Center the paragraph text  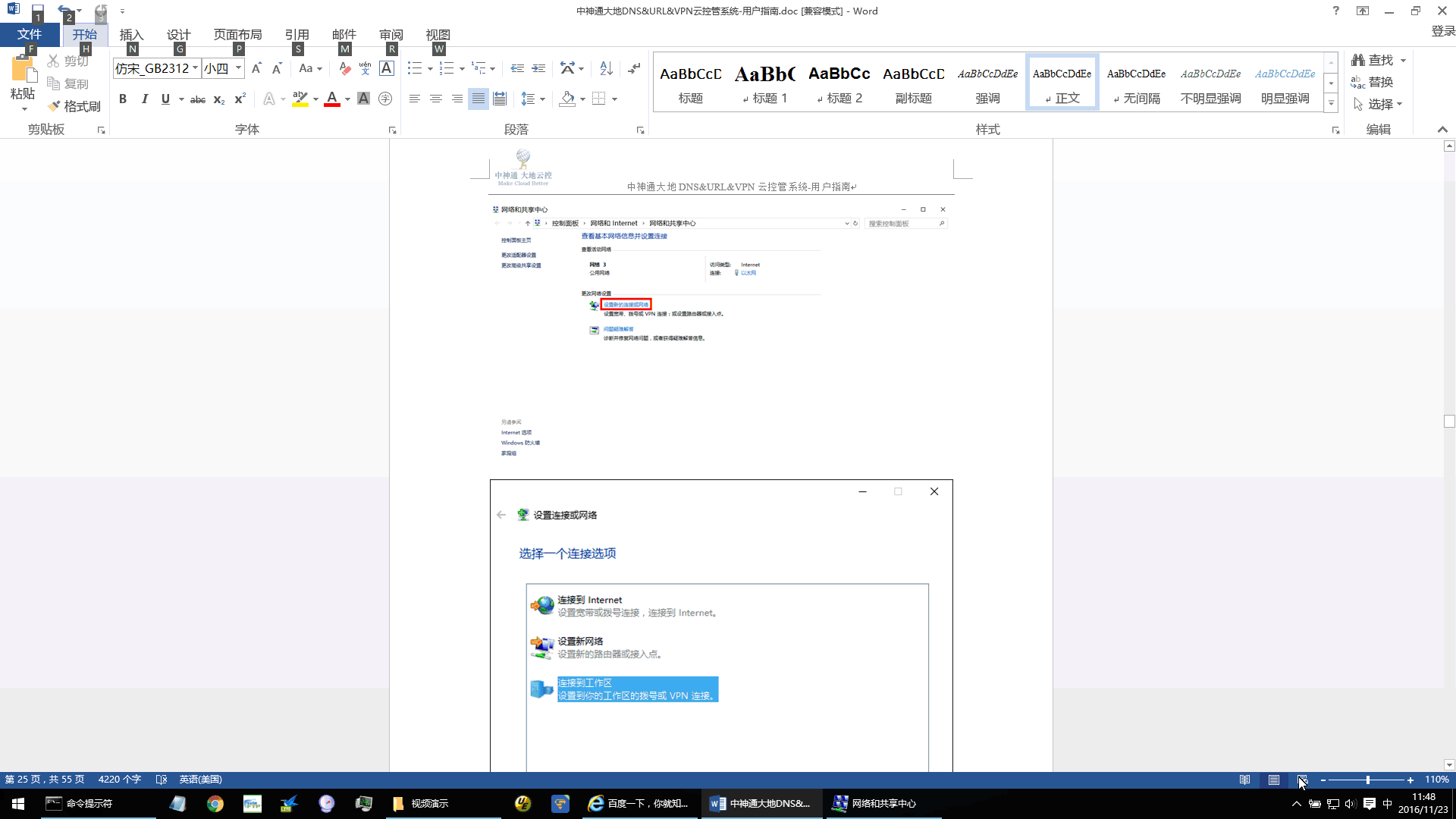(x=436, y=99)
